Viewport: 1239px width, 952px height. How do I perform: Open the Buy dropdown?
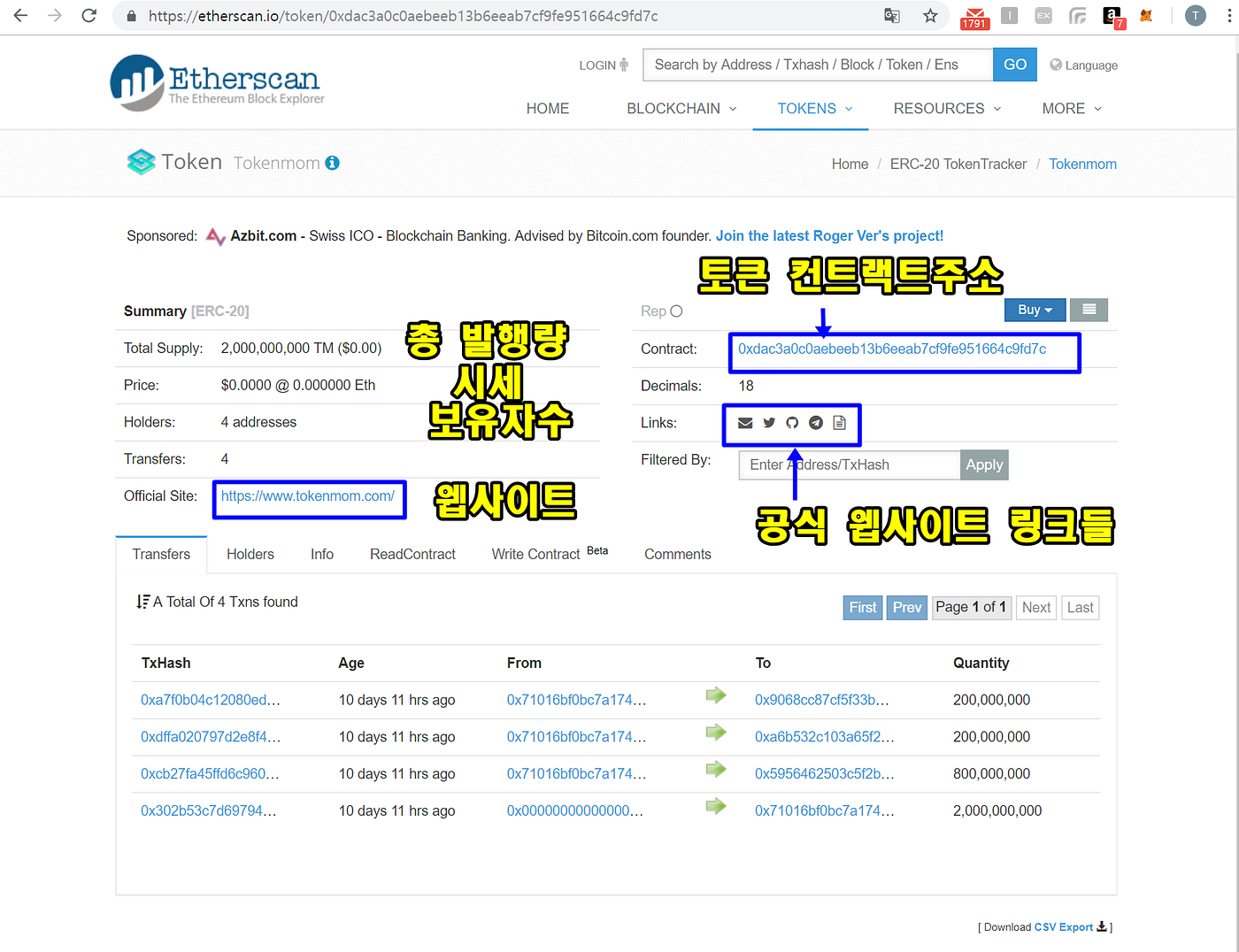(1035, 310)
